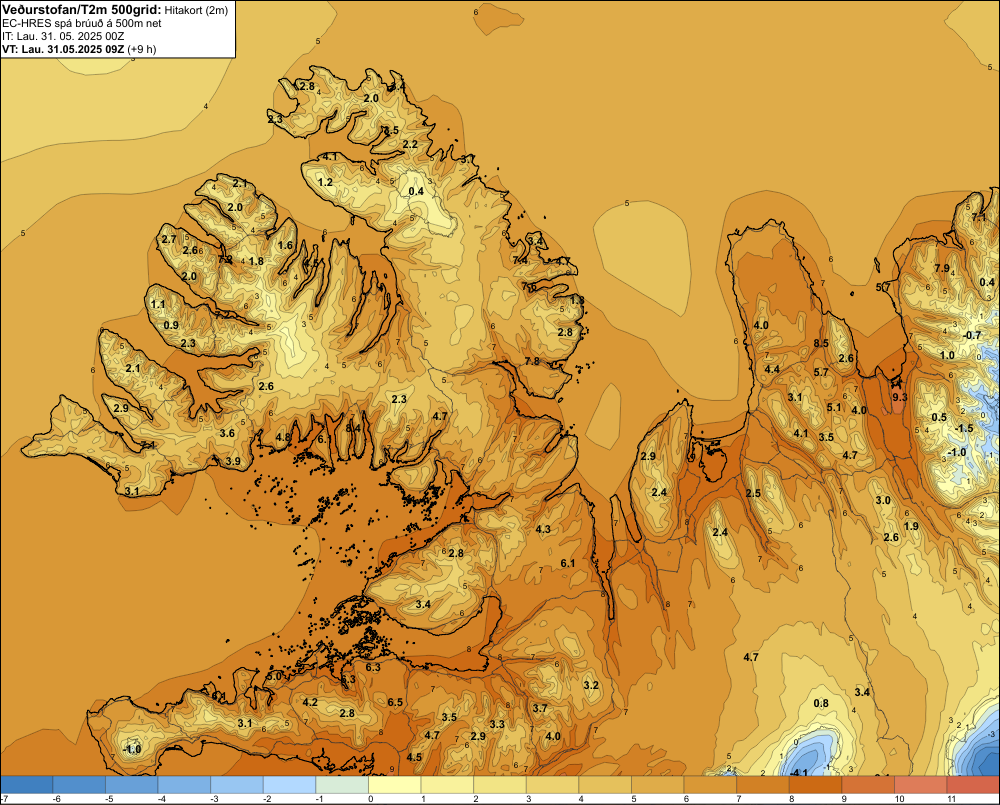1000x805 pixels.
Task: Click the -0.7 temperature value
Action: coord(972,335)
